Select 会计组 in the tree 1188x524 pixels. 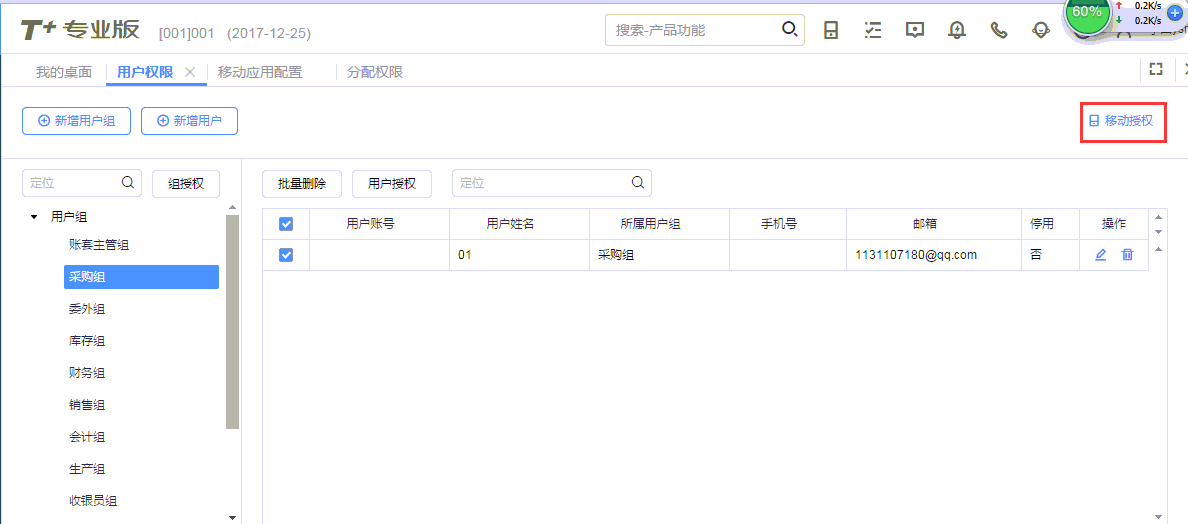coord(86,436)
